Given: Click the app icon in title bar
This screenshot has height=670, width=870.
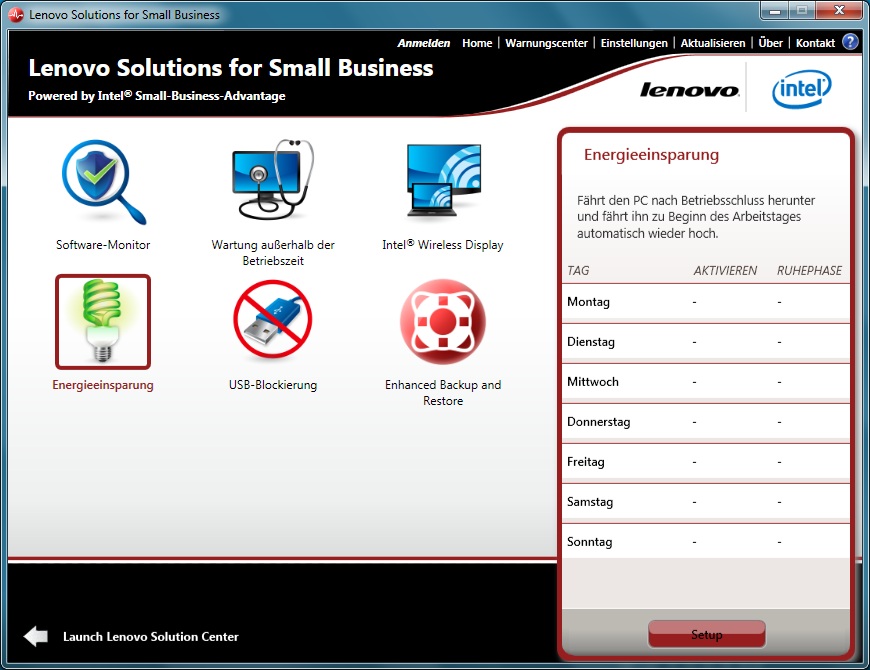Looking at the screenshot, I should coord(16,14).
